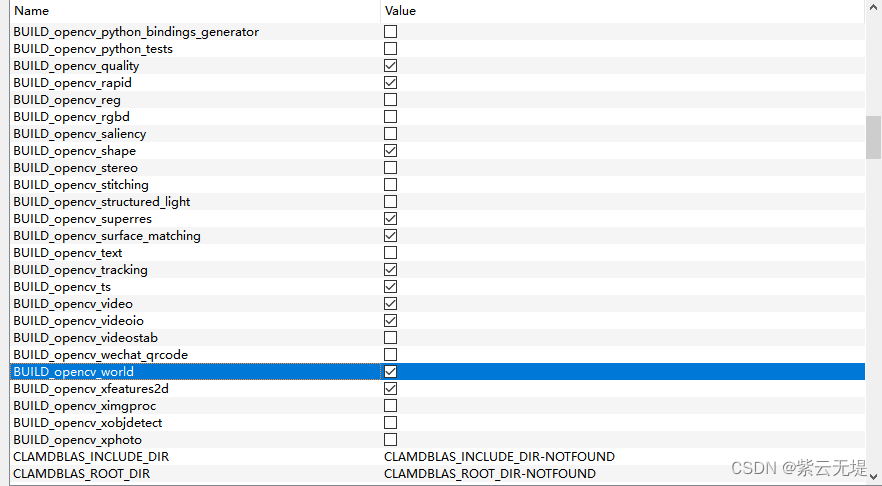The height and width of the screenshot is (486, 882).
Task: Click the scrollbar down arrow
Action: [873, 477]
